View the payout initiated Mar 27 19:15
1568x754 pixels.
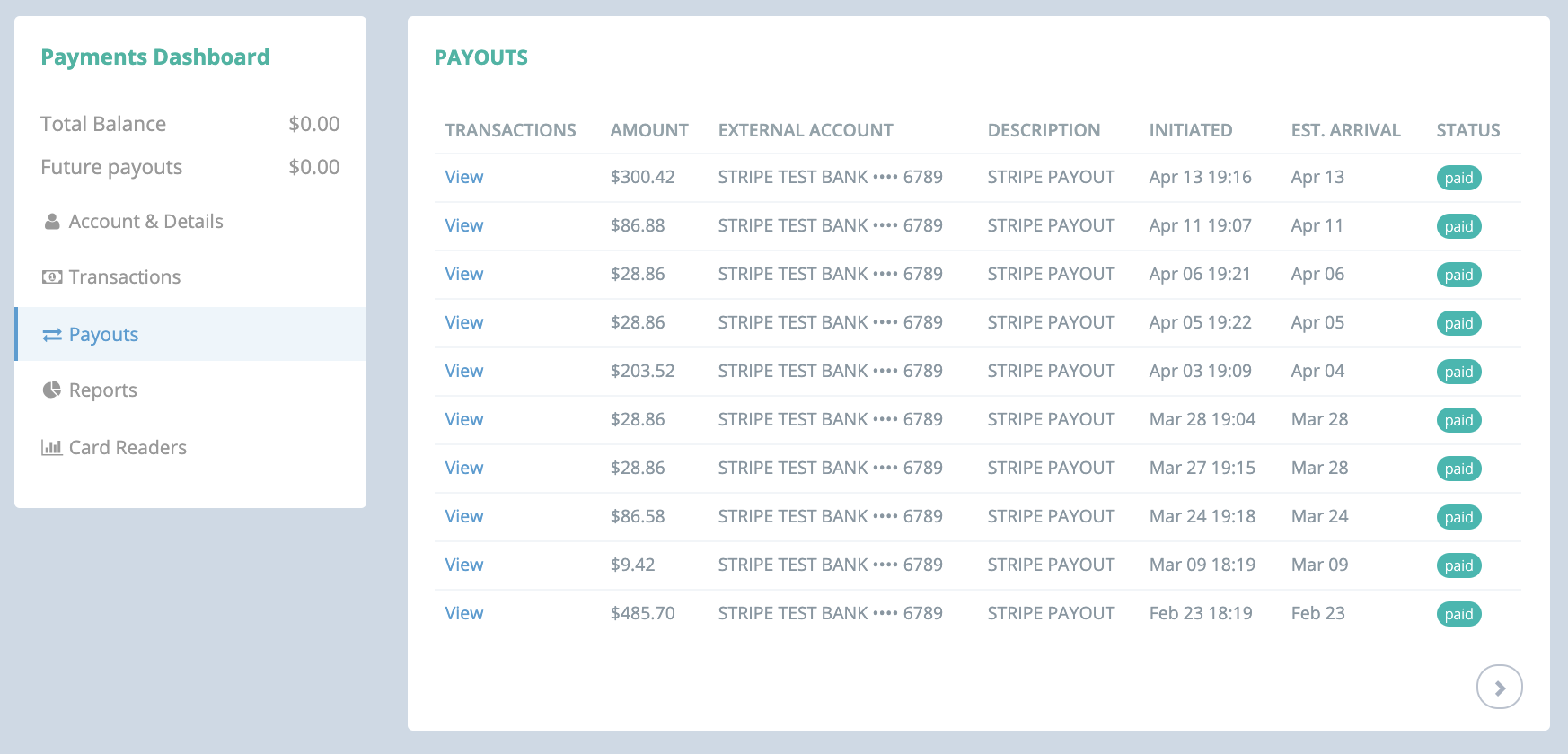[x=464, y=468]
